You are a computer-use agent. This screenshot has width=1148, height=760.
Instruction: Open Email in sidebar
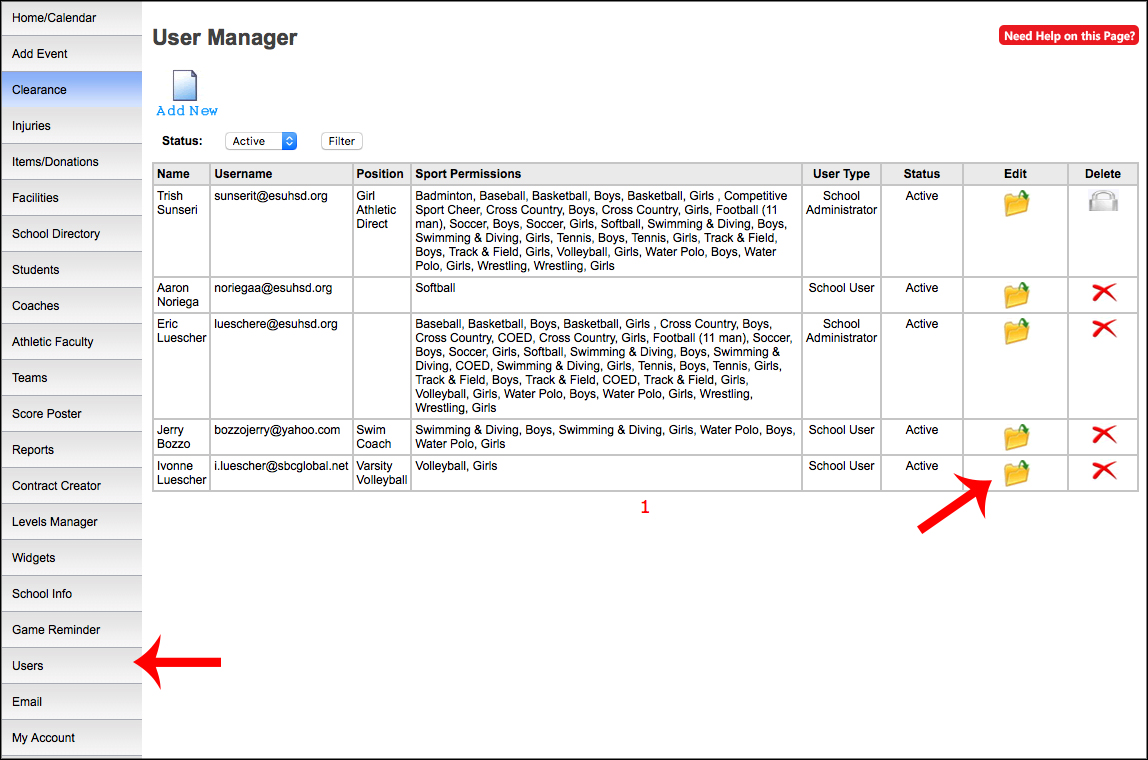click(x=72, y=701)
